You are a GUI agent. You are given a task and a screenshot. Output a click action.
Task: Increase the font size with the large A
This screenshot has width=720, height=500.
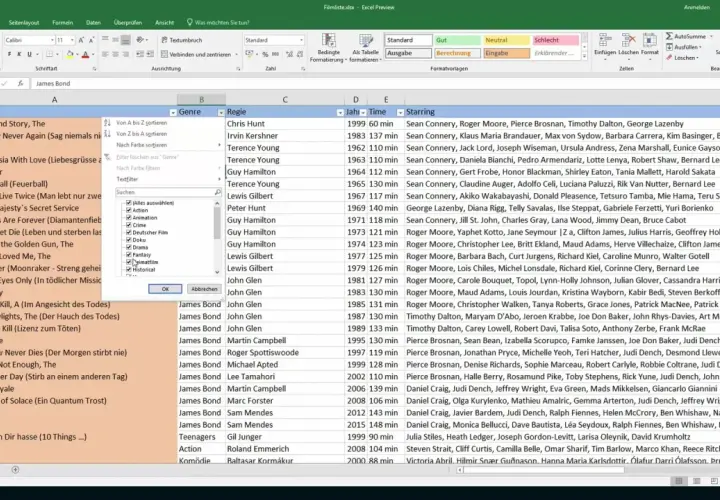(x=81, y=40)
